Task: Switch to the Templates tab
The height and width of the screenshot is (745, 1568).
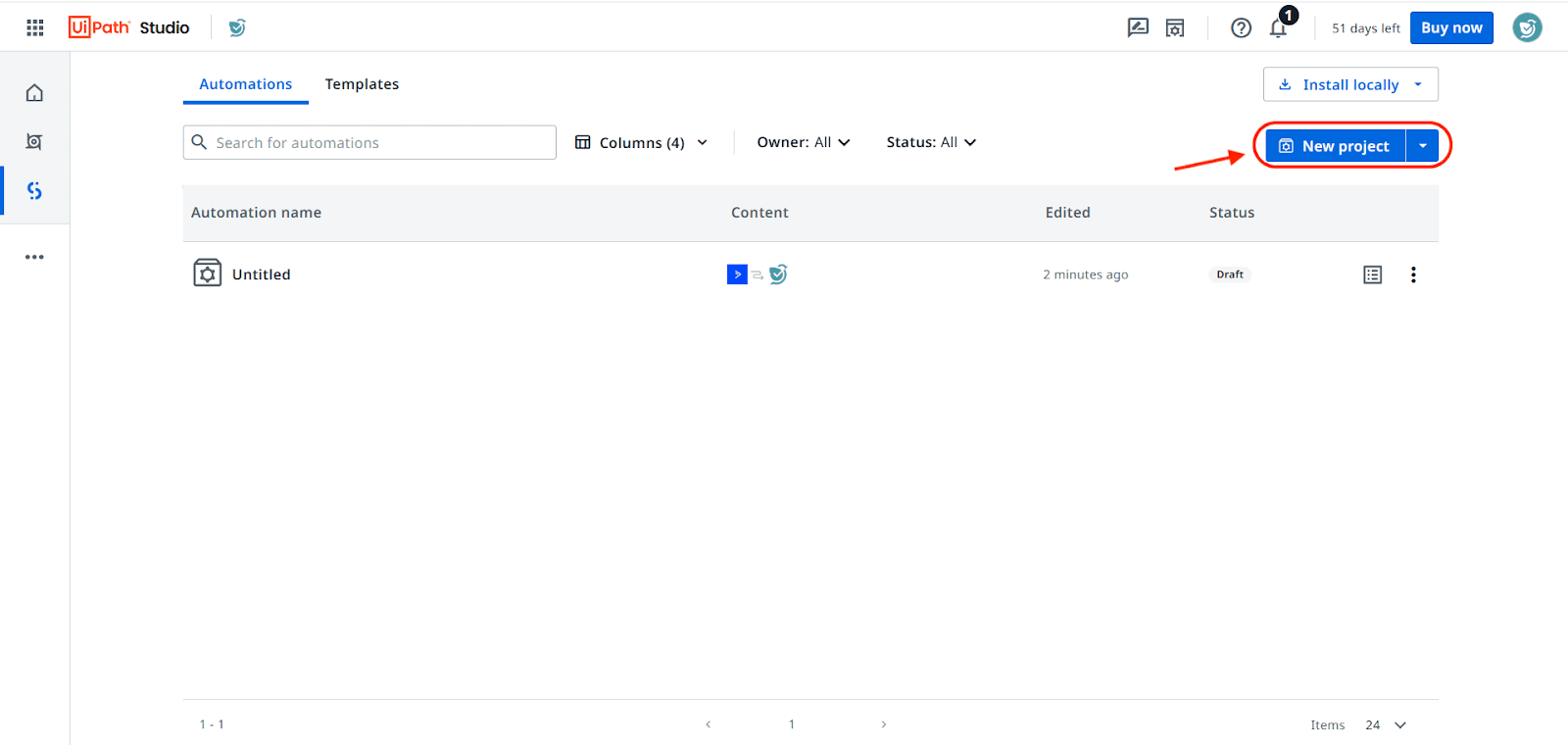Action: pyautogui.click(x=362, y=84)
